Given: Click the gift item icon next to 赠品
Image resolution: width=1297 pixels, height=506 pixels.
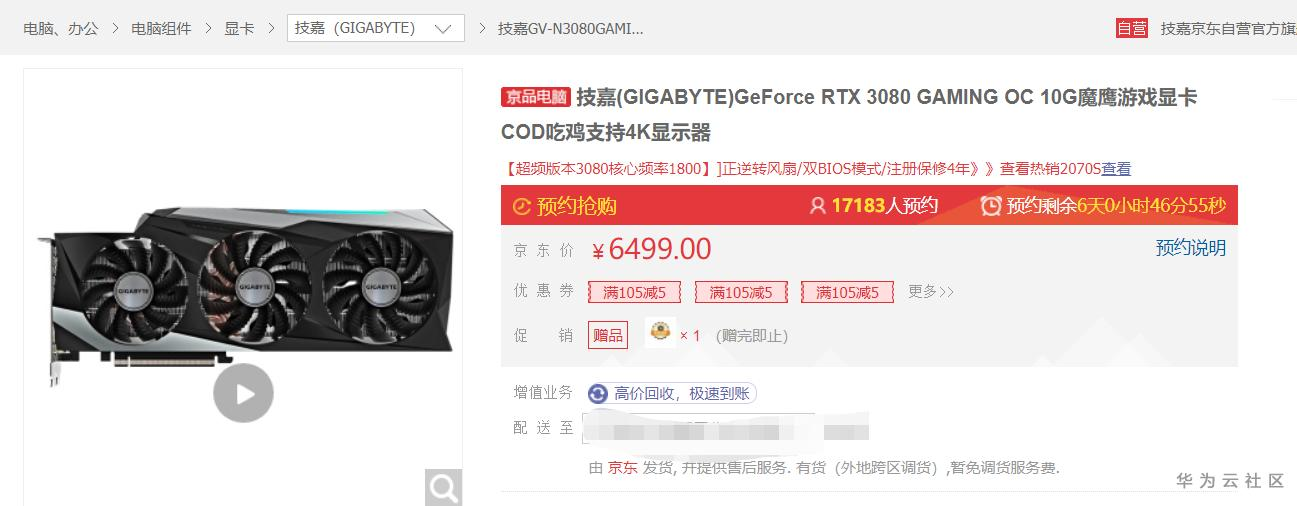Looking at the screenshot, I should click(660, 332).
